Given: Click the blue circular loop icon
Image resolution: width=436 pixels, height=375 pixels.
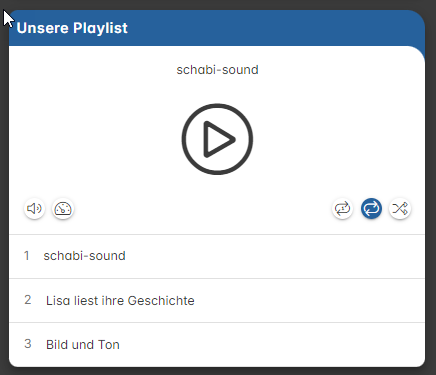Looking at the screenshot, I should (x=371, y=209).
